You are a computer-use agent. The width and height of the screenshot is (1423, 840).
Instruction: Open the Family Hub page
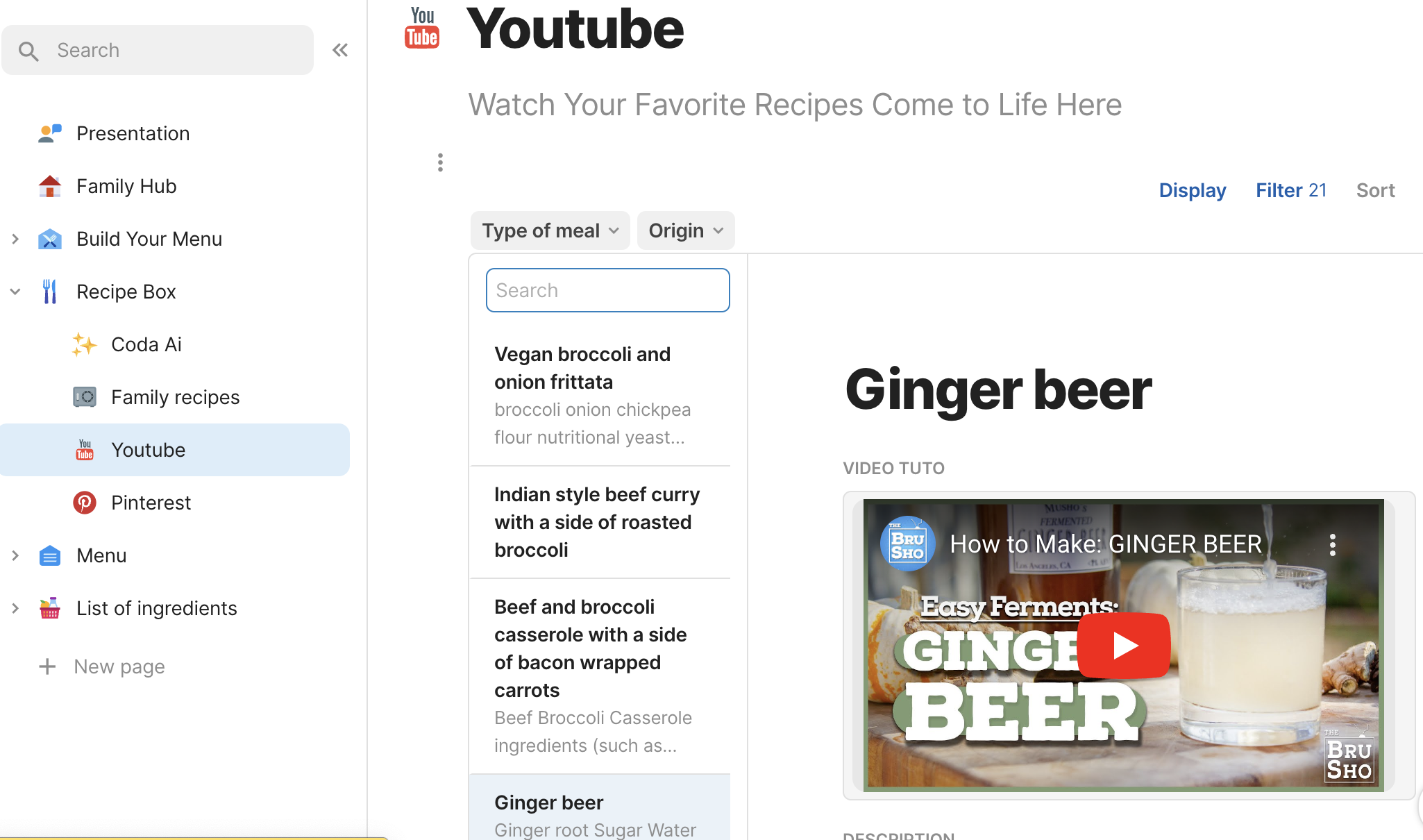(126, 185)
